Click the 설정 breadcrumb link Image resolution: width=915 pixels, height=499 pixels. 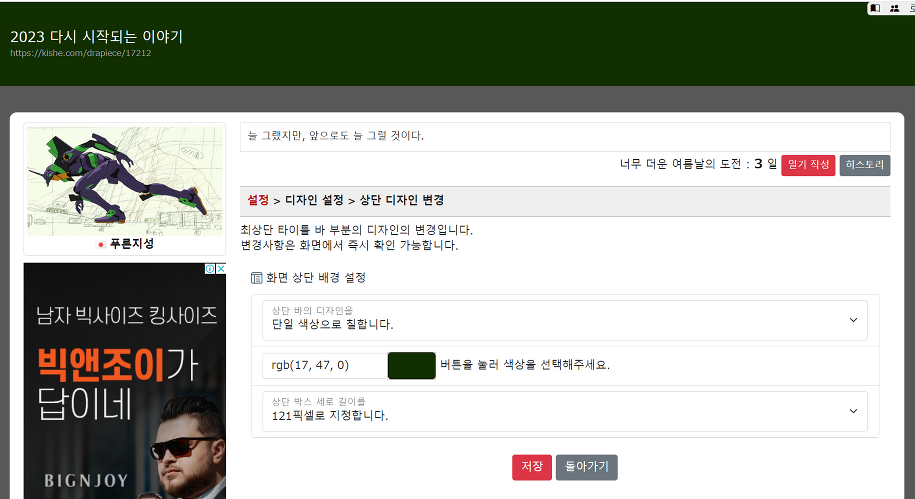pyautogui.click(x=258, y=200)
